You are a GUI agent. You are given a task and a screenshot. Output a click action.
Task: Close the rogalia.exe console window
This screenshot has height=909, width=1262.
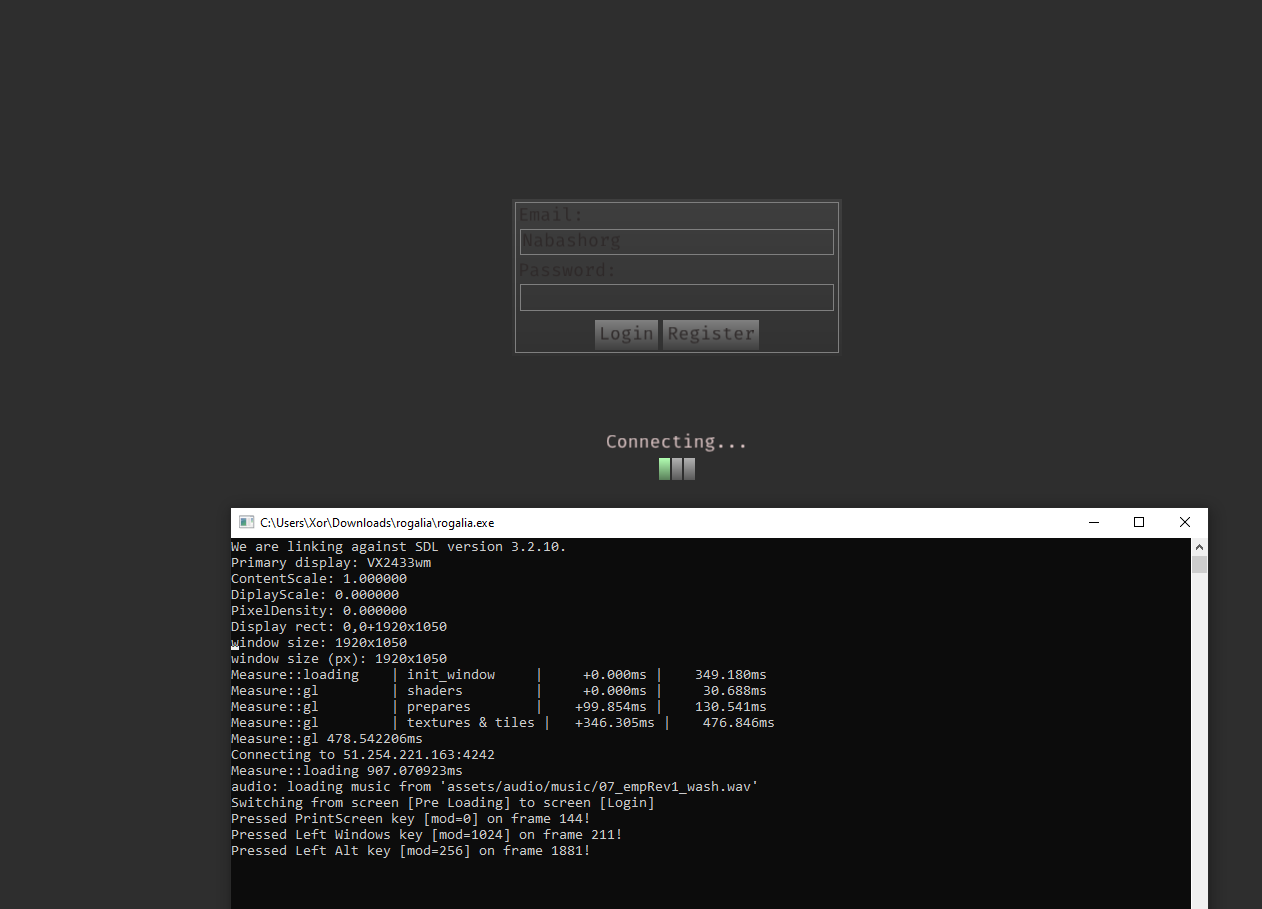(1185, 522)
